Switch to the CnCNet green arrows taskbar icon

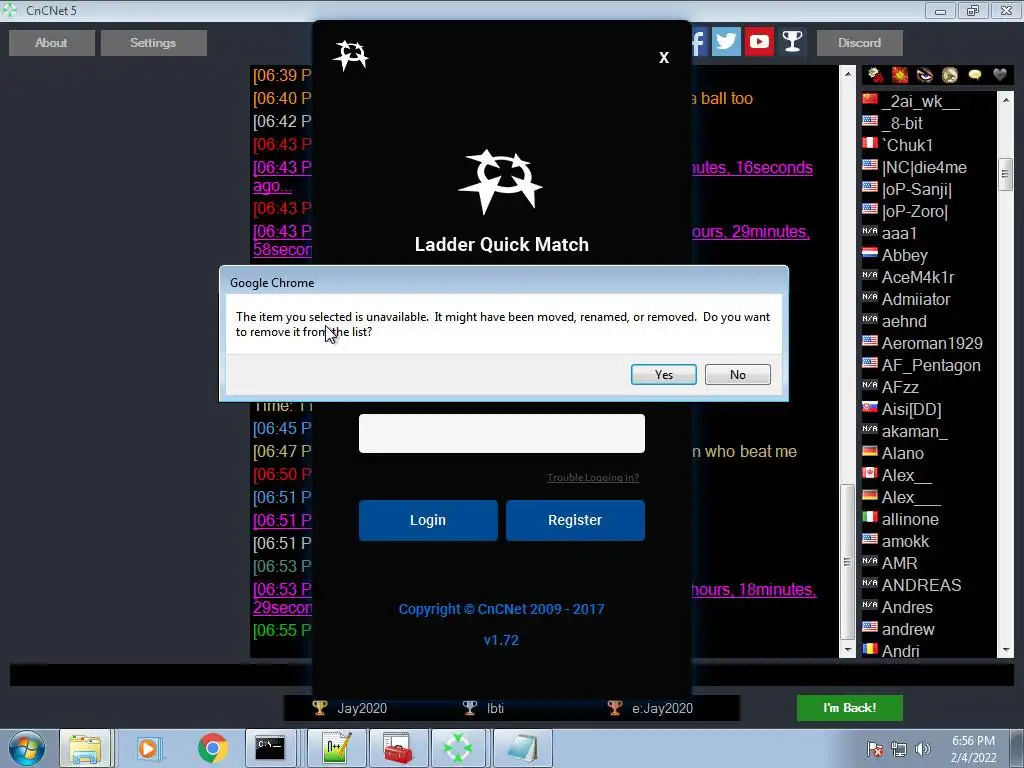pyautogui.click(x=458, y=748)
